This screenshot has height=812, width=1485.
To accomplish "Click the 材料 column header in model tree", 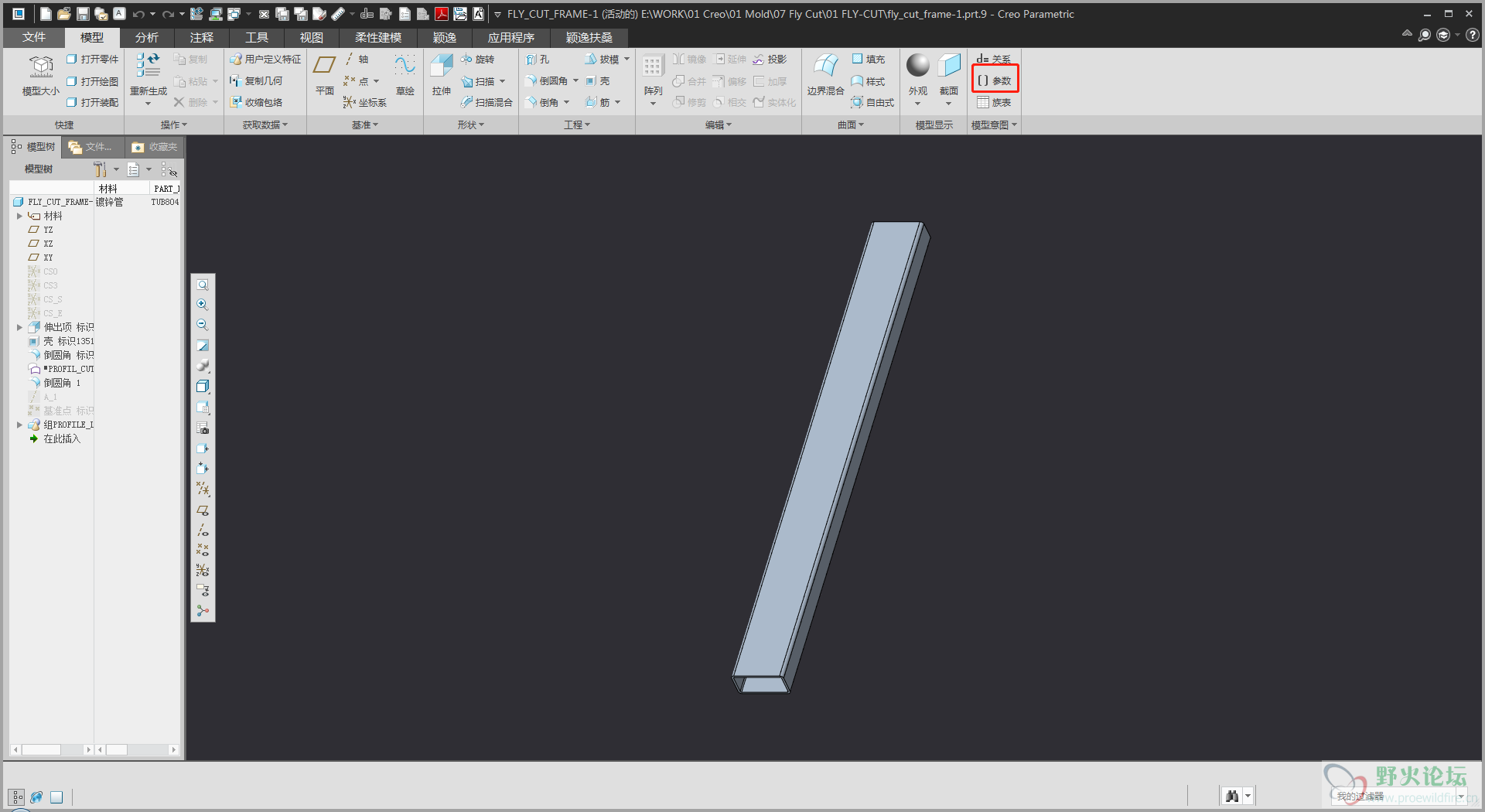I will pyautogui.click(x=121, y=188).
